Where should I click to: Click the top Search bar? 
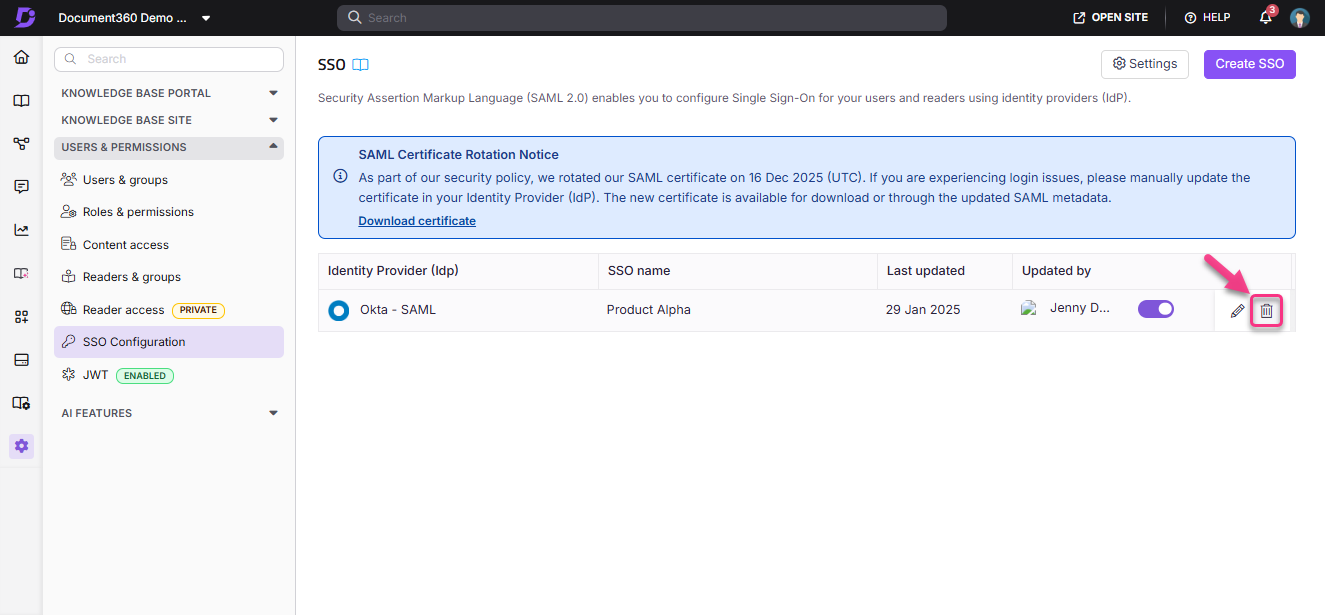click(642, 17)
